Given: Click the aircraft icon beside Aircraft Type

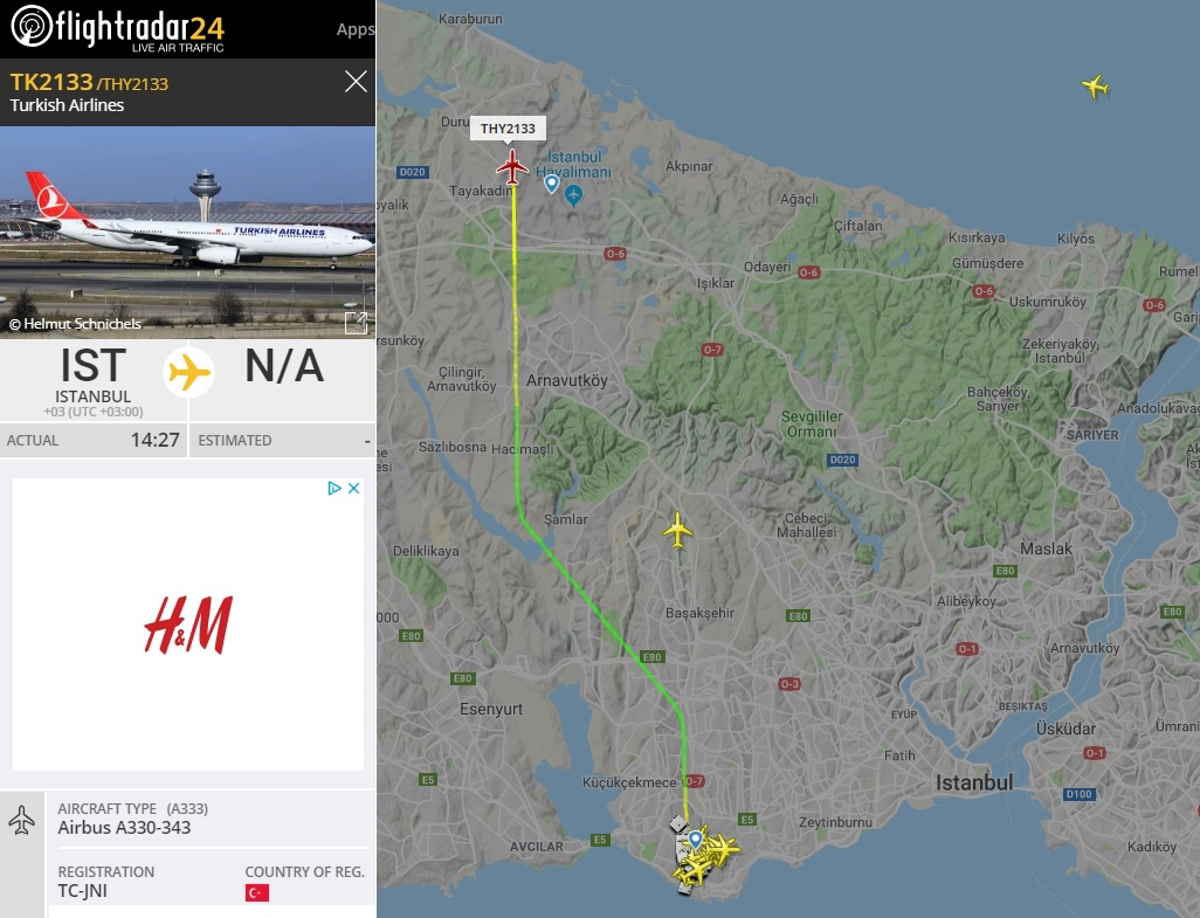Looking at the screenshot, I should click(x=21, y=820).
